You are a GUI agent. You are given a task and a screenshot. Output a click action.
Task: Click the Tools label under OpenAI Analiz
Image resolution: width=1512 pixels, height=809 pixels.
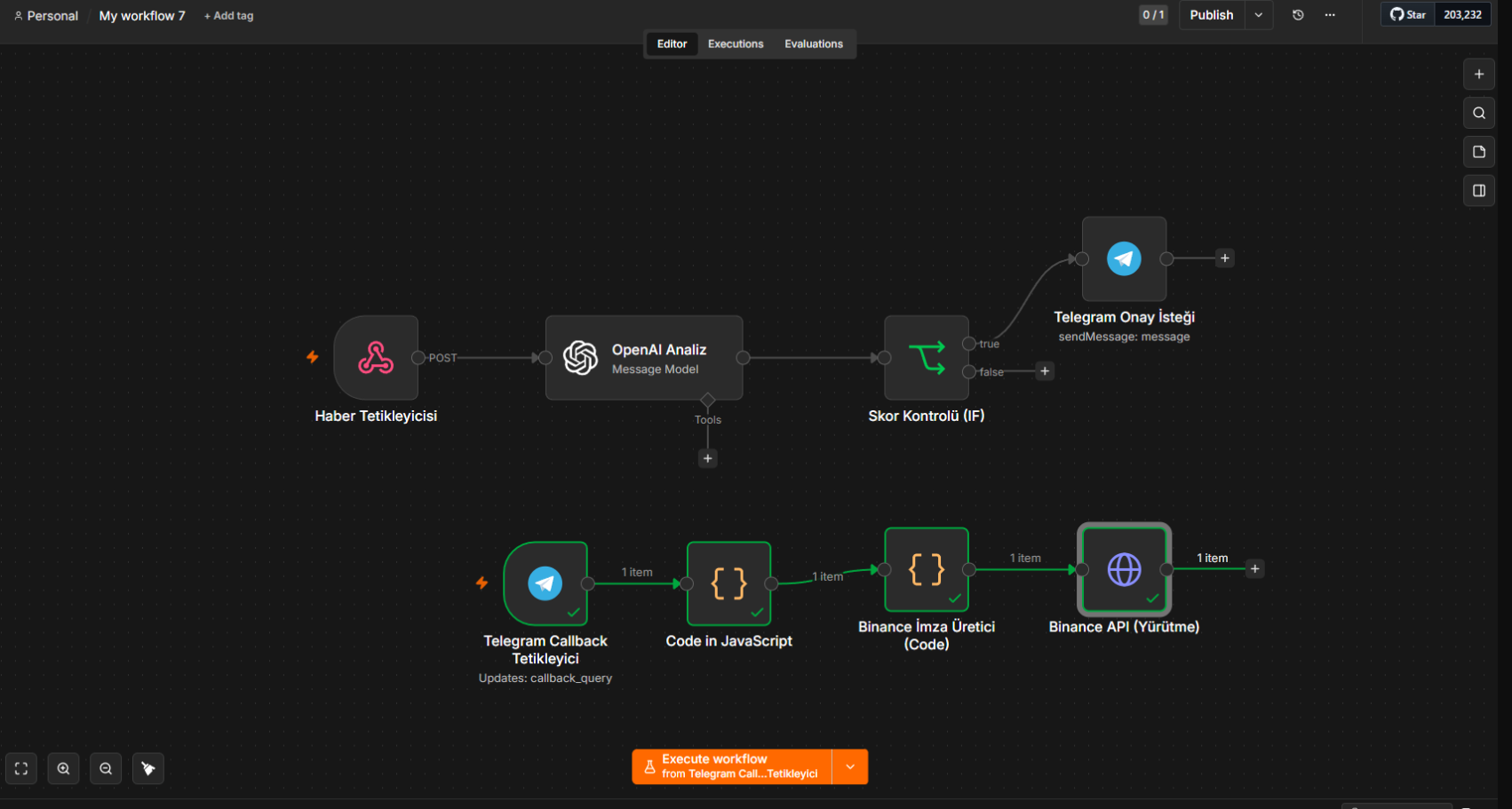(708, 420)
